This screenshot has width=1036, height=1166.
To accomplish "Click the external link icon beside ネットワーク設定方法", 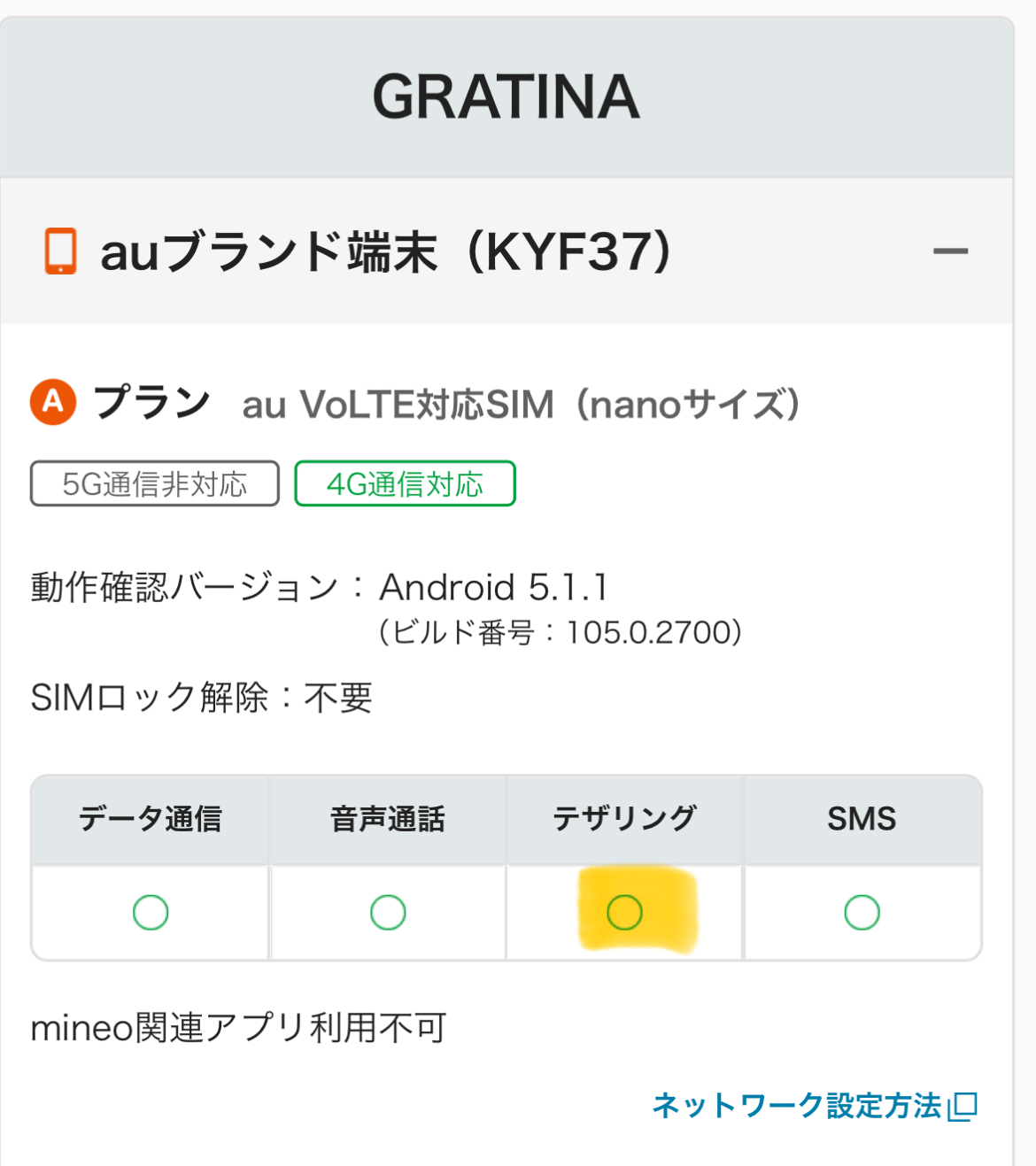I will tap(963, 1107).
